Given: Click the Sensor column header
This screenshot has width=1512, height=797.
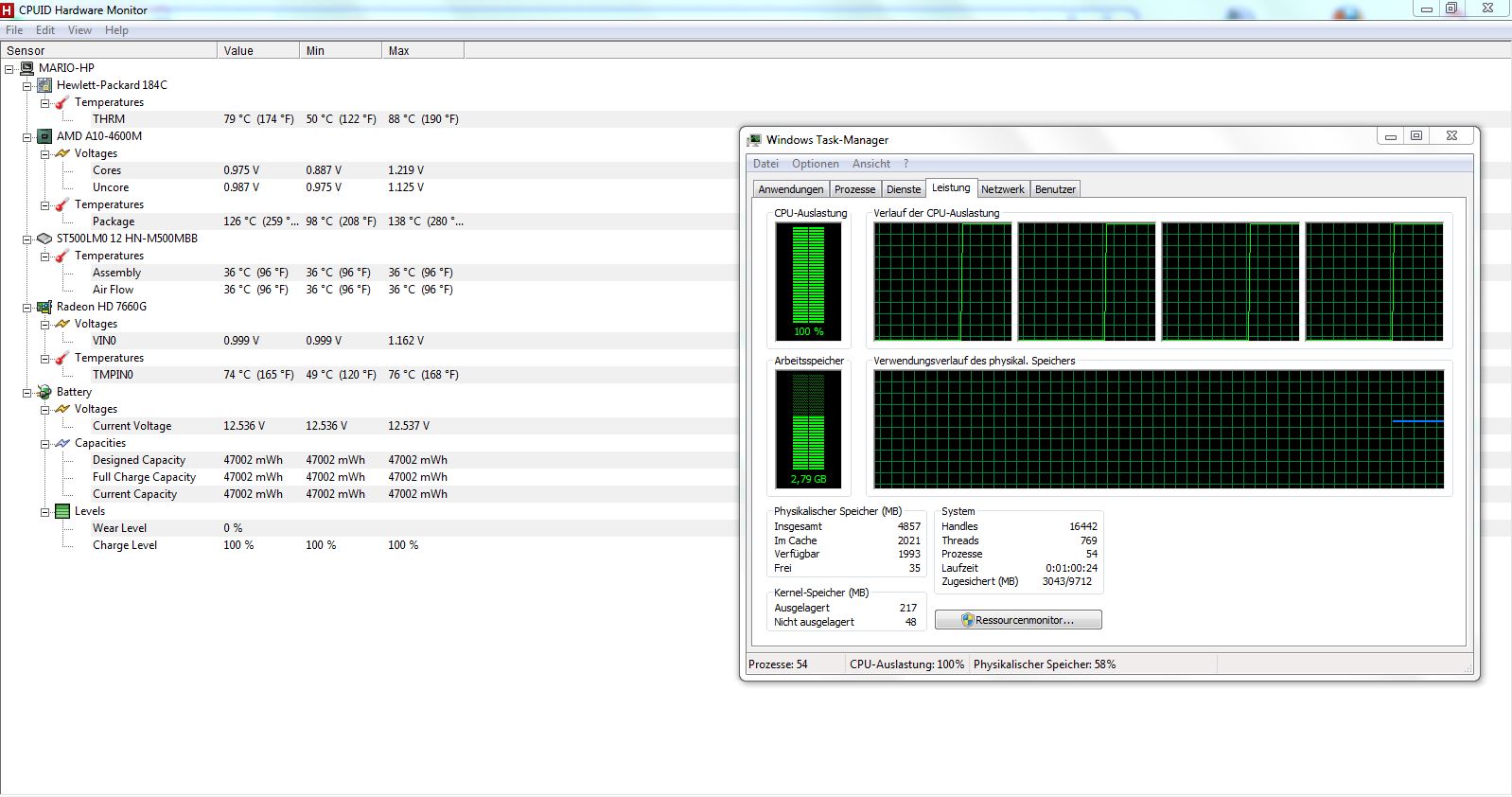Looking at the screenshot, I should click(x=109, y=51).
